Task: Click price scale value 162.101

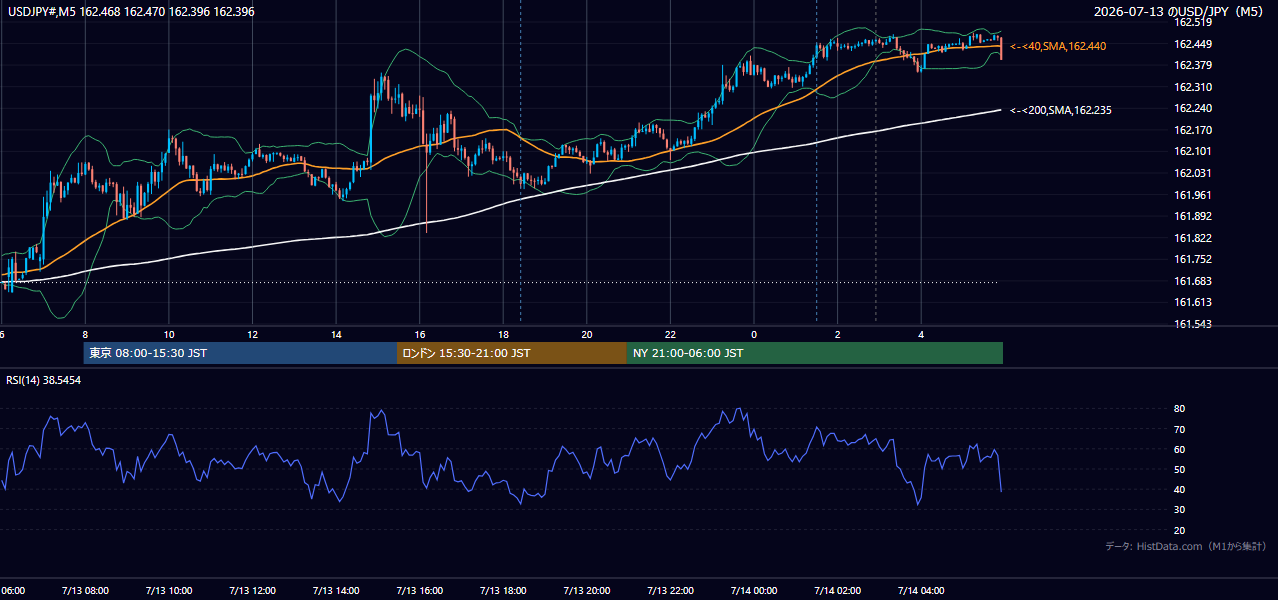Action: 1193,151
